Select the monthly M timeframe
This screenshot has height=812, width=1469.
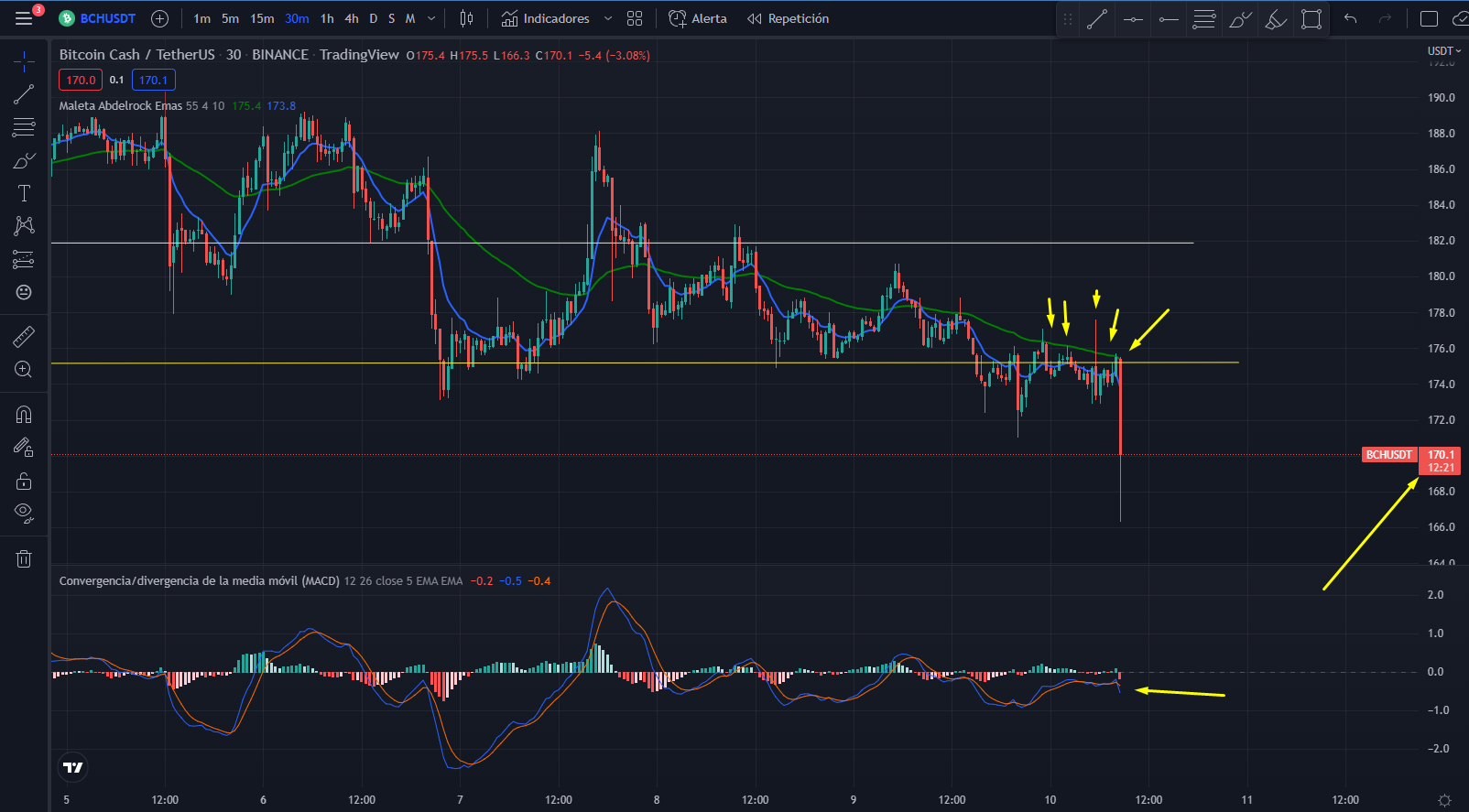[410, 18]
